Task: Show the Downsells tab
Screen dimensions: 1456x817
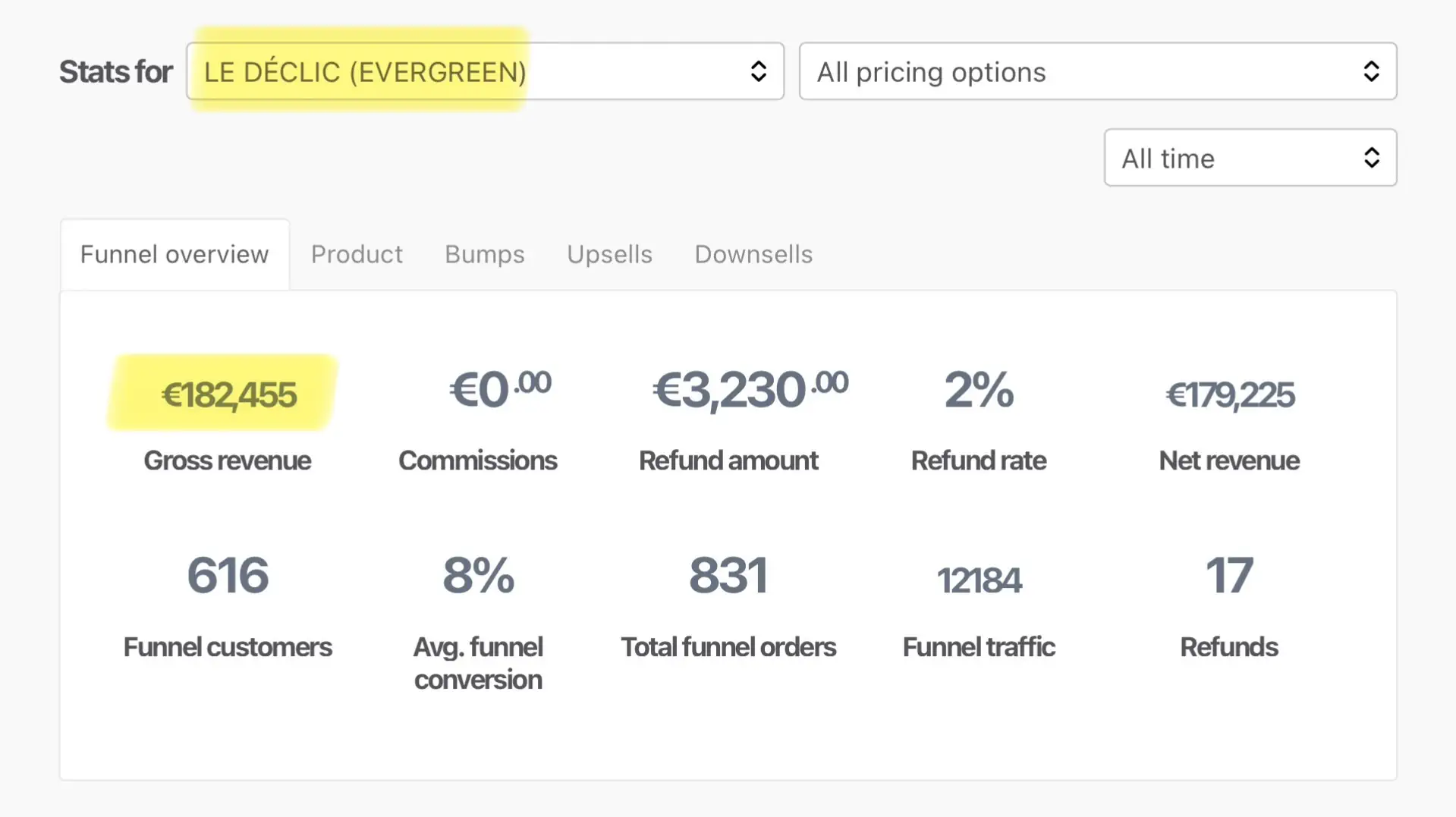Action: [753, 254]
